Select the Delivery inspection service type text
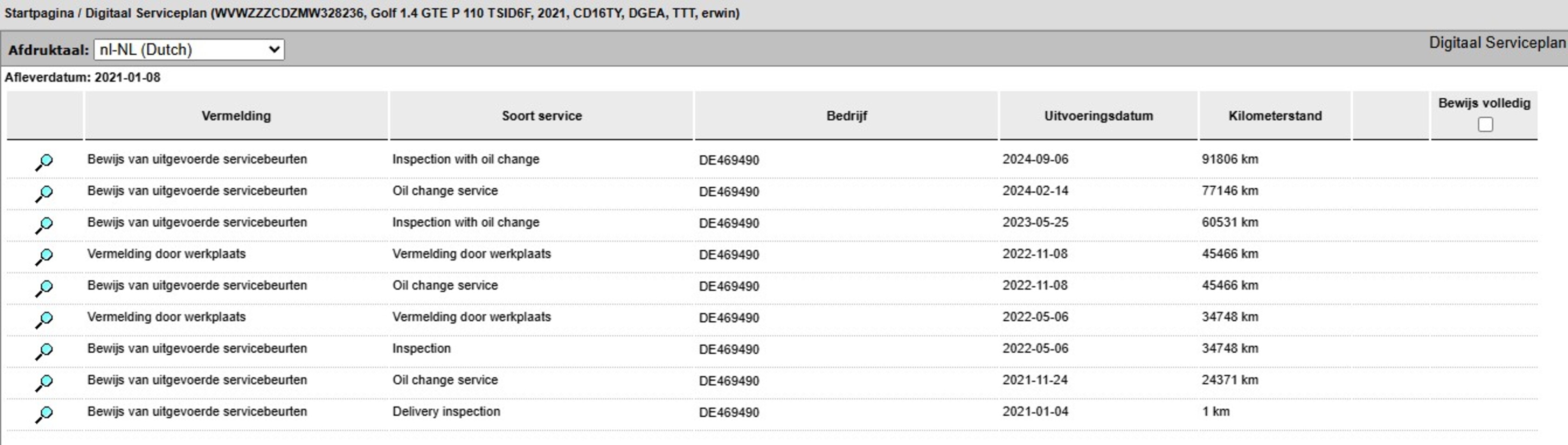Viewport: 1568px width, 445px height. pyautogui.click(x=446, y=412)
